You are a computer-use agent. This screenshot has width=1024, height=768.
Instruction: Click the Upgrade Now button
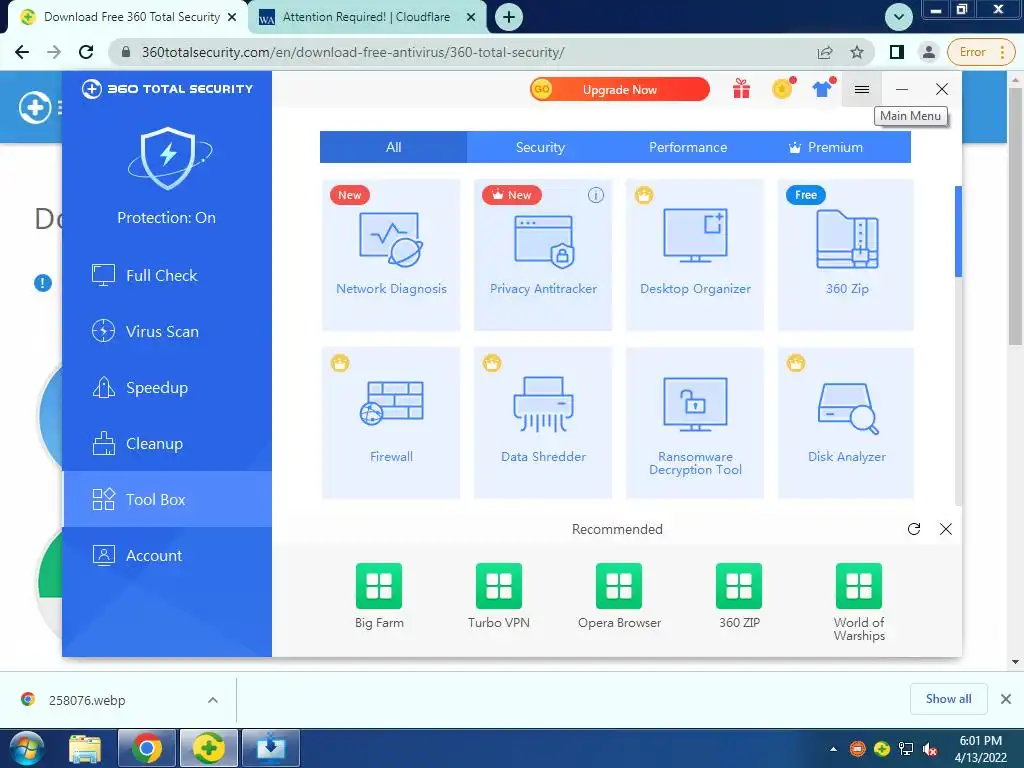(x=619, y=89)
